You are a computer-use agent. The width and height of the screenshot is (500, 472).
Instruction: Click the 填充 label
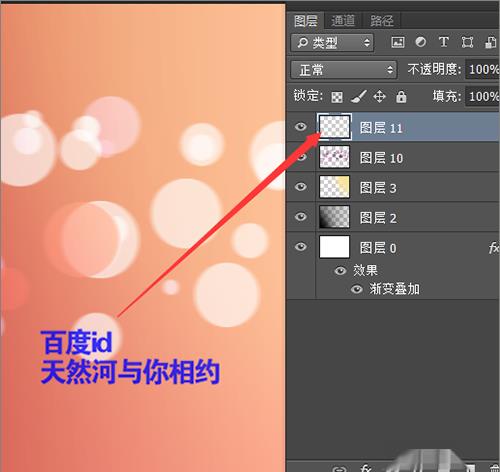pos(447,97)
